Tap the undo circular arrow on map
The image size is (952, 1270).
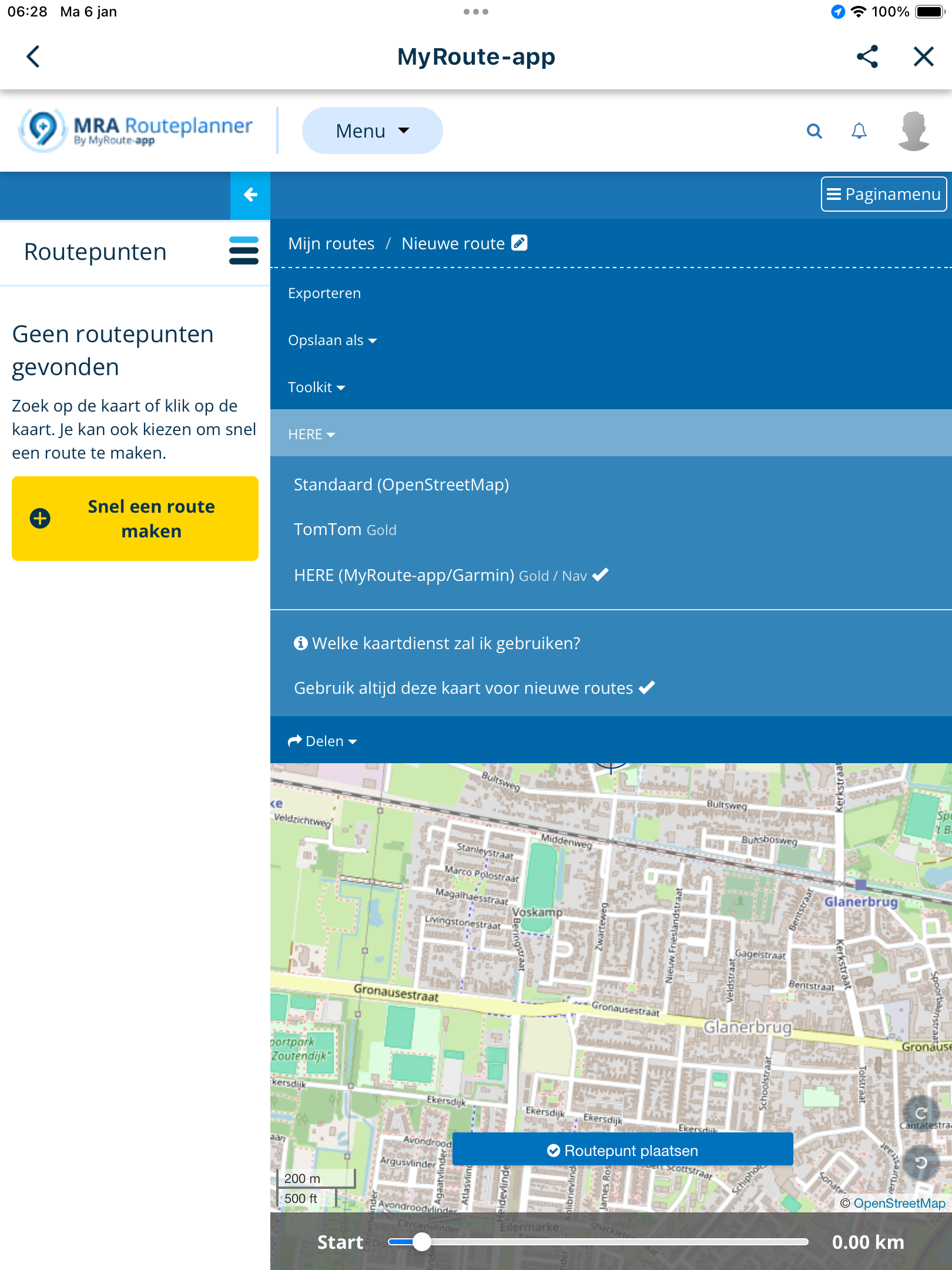coord(921,1162)
